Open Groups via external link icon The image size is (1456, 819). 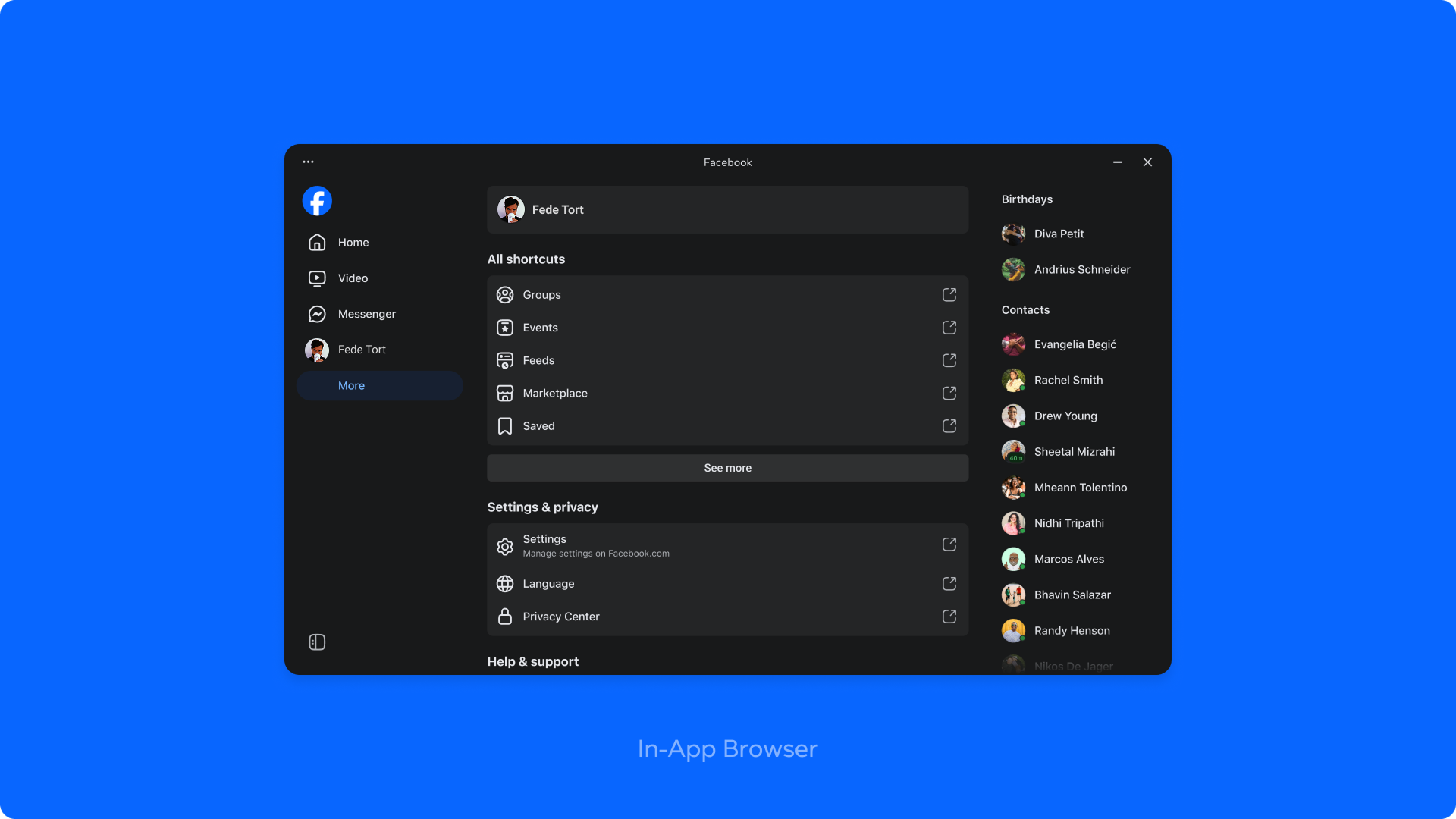point(949,294)
